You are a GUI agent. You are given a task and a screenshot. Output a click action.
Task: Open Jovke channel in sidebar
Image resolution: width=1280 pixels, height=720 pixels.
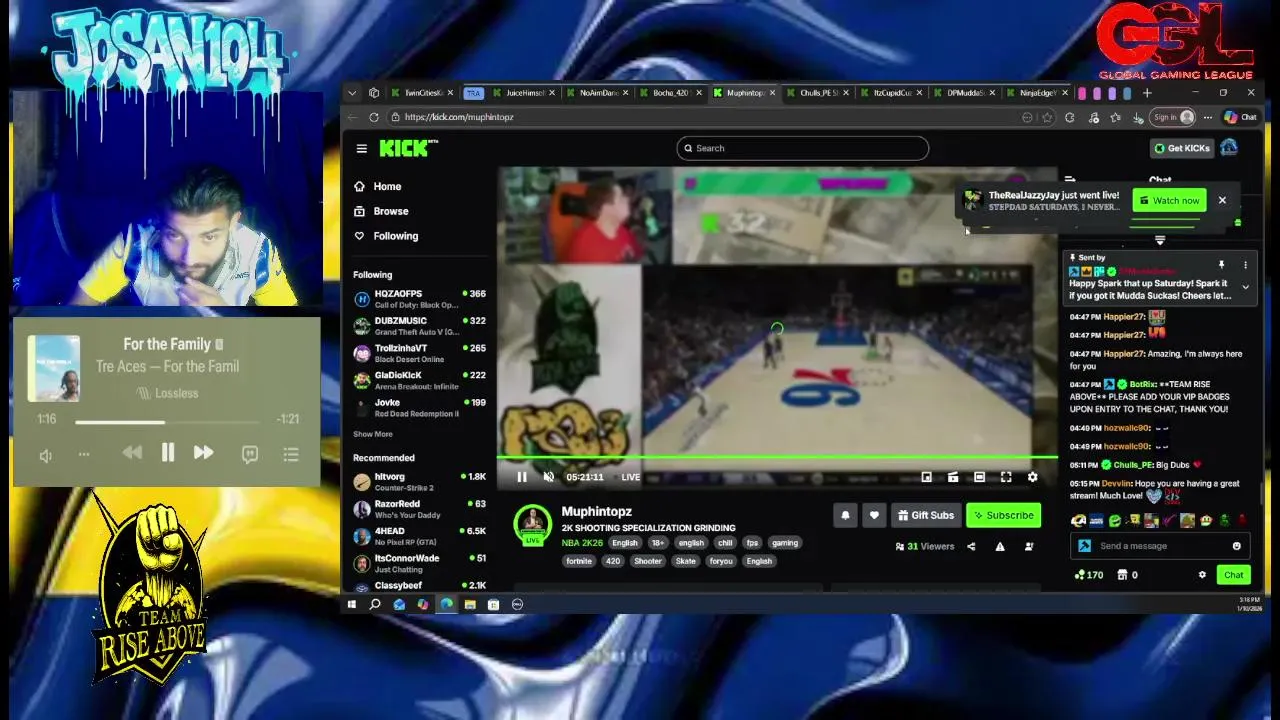419,407
